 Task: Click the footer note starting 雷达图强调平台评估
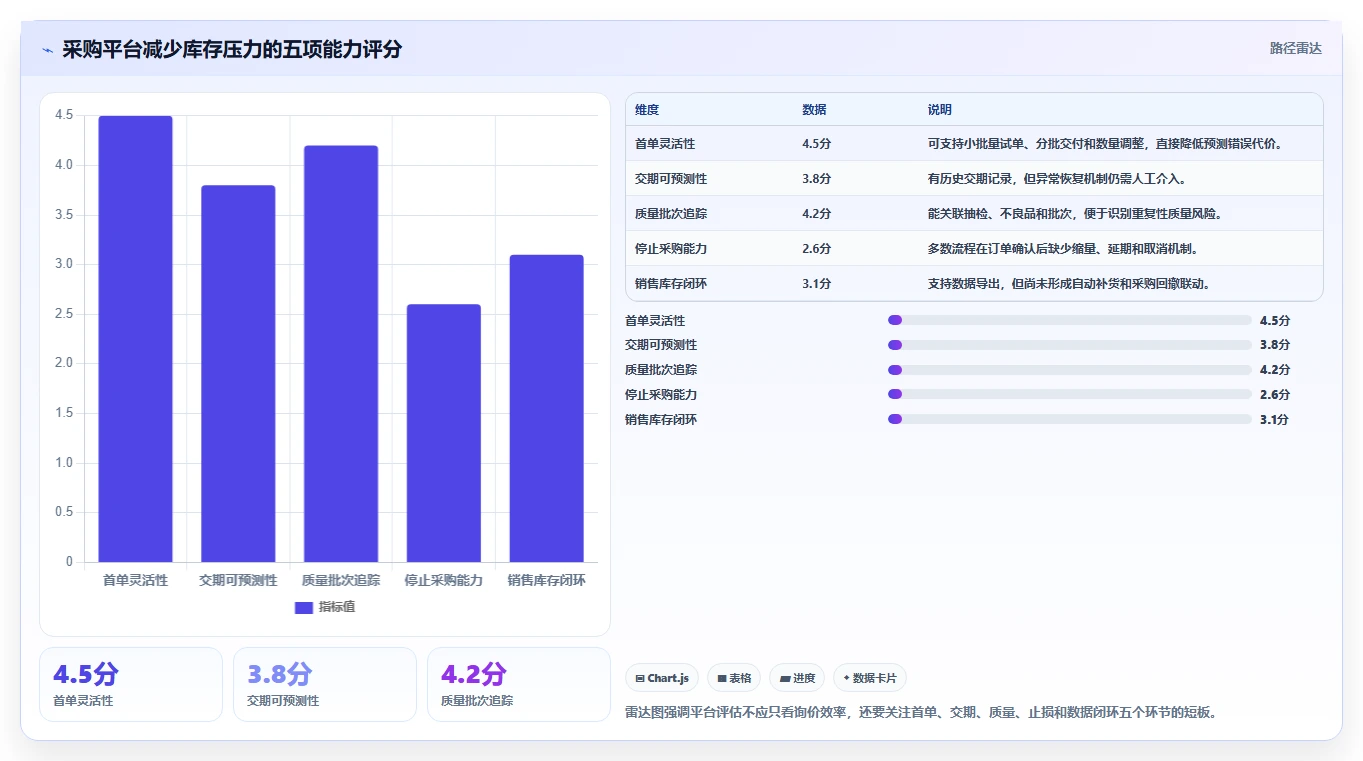921,713
